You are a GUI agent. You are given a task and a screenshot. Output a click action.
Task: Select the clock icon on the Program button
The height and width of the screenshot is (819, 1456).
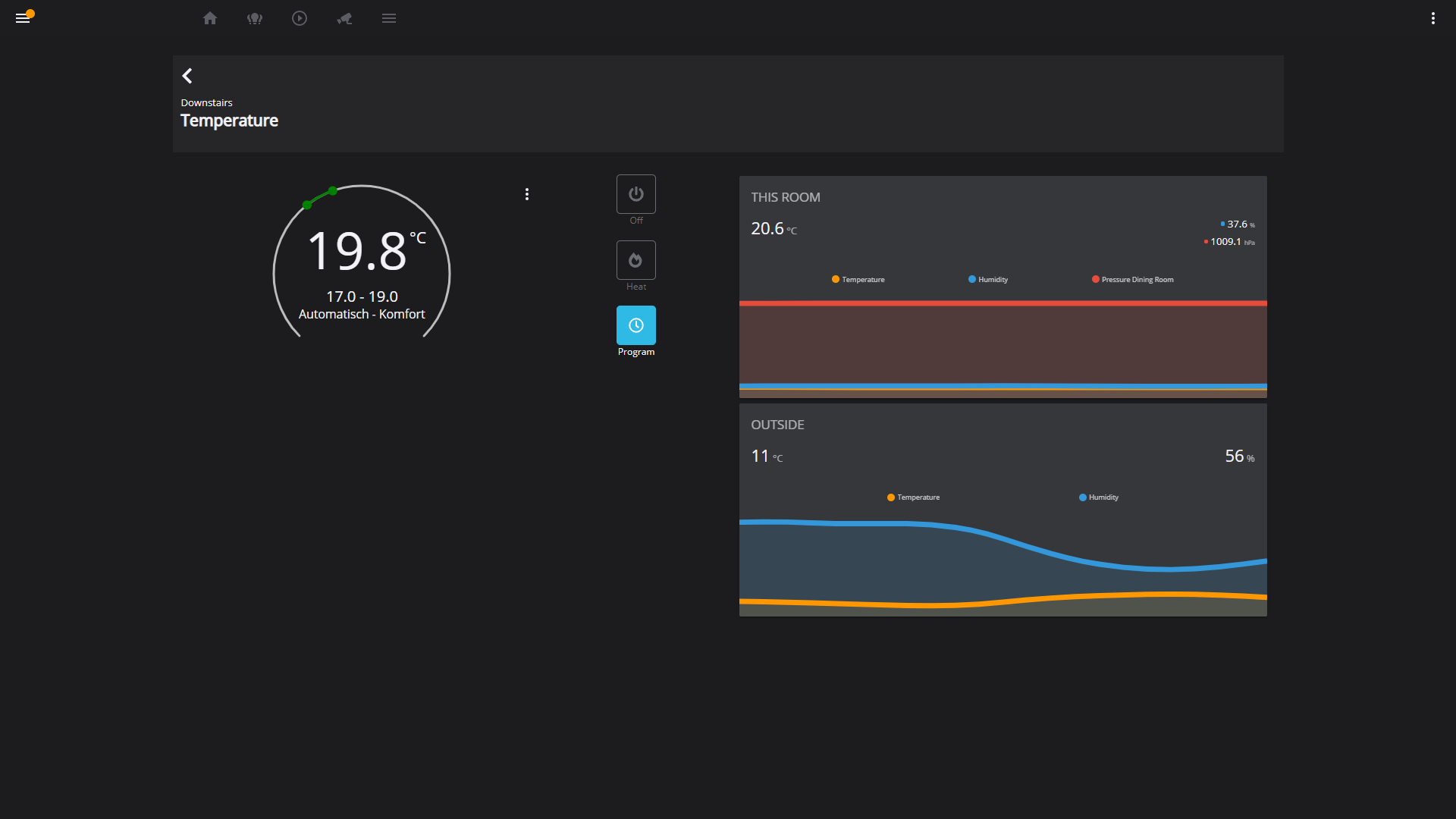[636, 325]
